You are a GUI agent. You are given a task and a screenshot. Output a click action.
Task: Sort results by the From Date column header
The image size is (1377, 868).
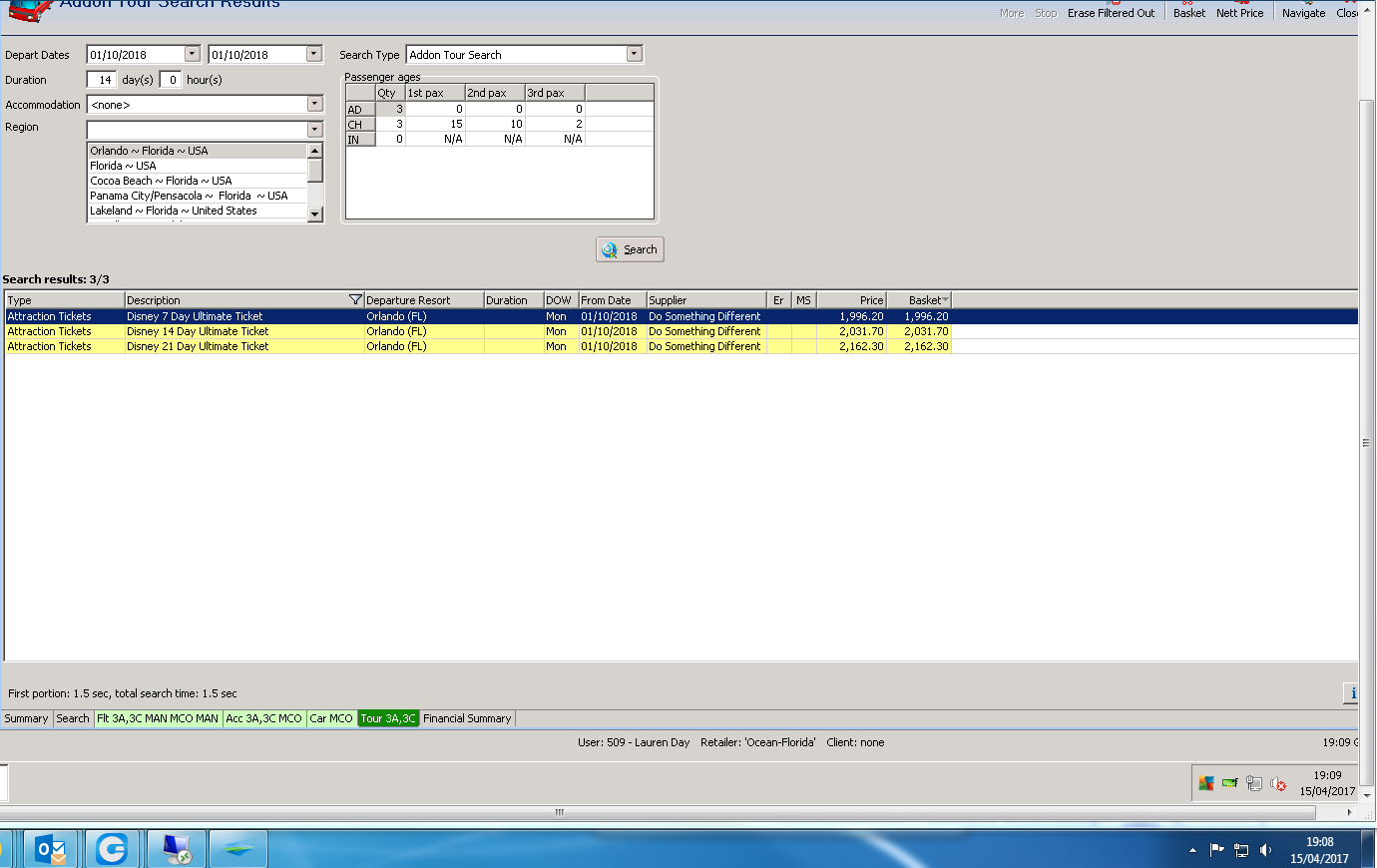(x=613, y=299)
